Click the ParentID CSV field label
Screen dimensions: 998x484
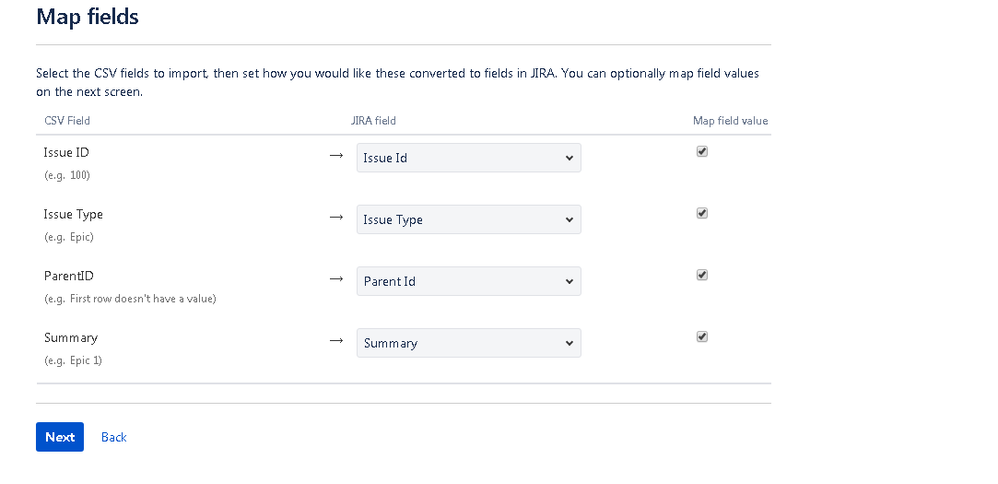[69, 276]
